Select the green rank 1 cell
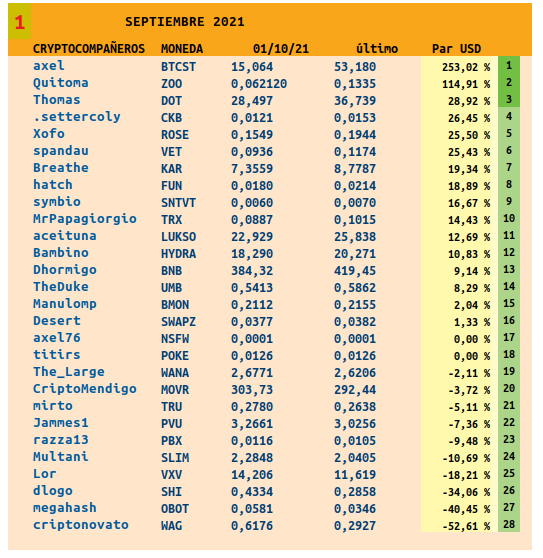The image size is (543, 558). tap(509, 65)
